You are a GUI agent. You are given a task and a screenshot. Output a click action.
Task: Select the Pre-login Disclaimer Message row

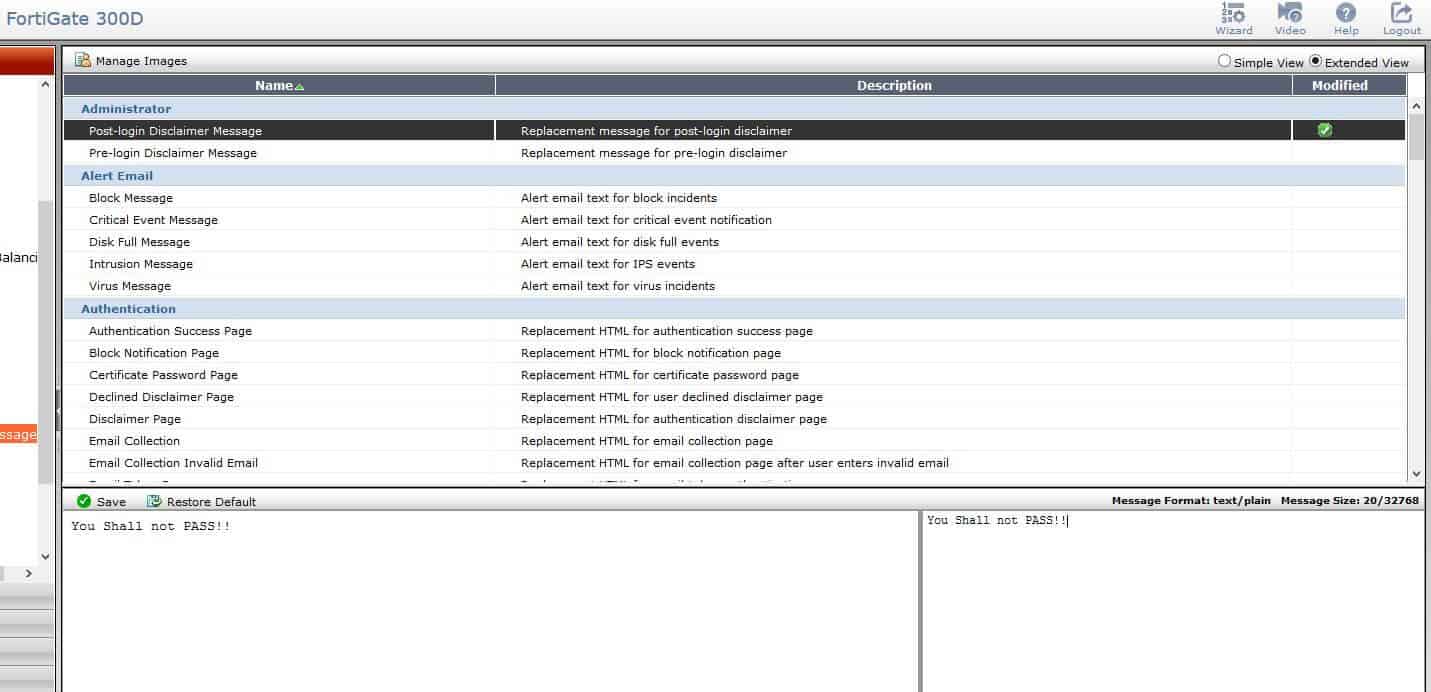[172, 152]
